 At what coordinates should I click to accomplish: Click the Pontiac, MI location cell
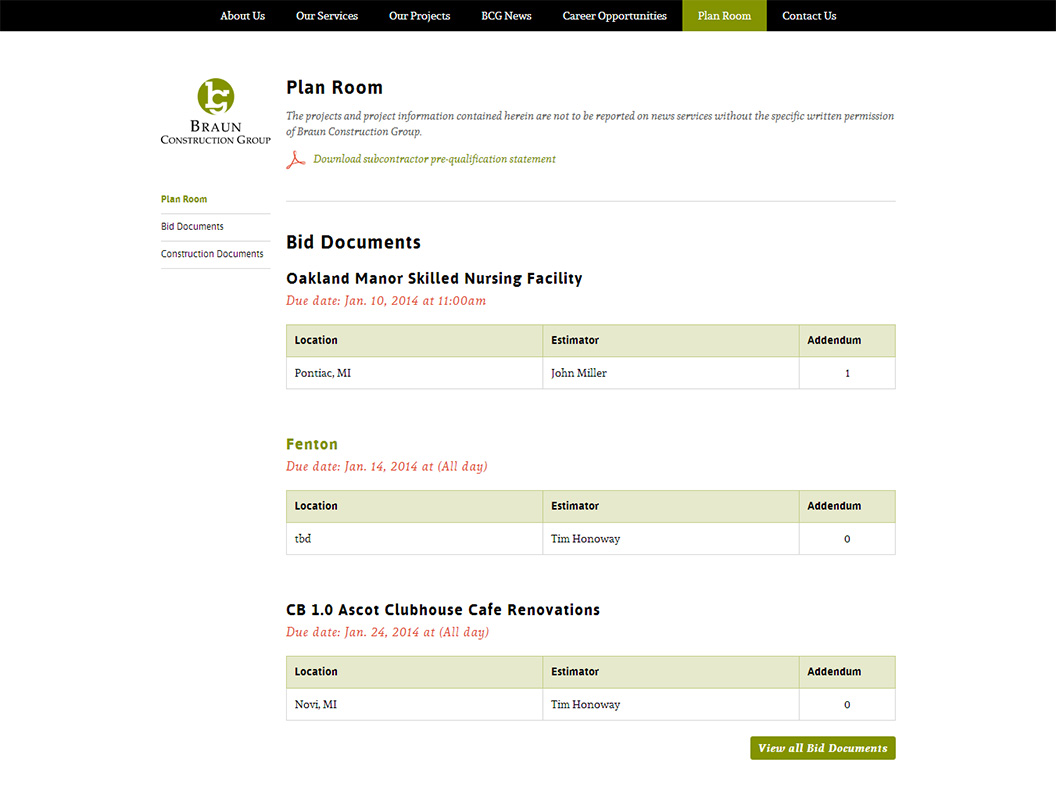point(323,373)
